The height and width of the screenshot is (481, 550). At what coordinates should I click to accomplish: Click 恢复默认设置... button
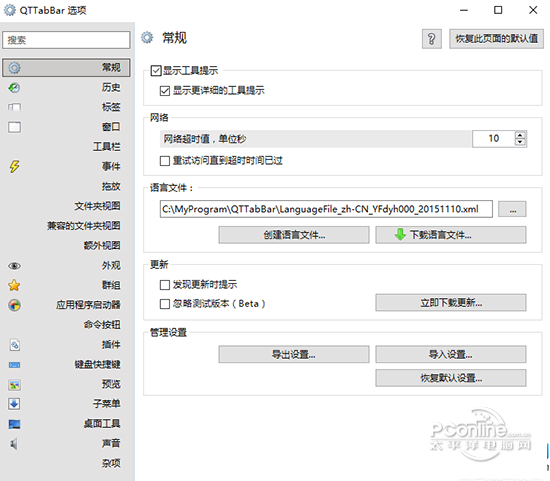point(451,378)
